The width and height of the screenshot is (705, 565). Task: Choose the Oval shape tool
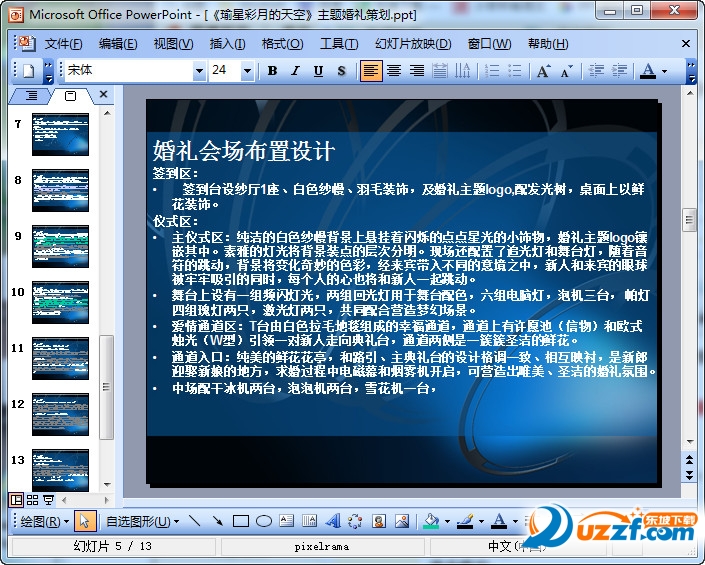(264, 521)
